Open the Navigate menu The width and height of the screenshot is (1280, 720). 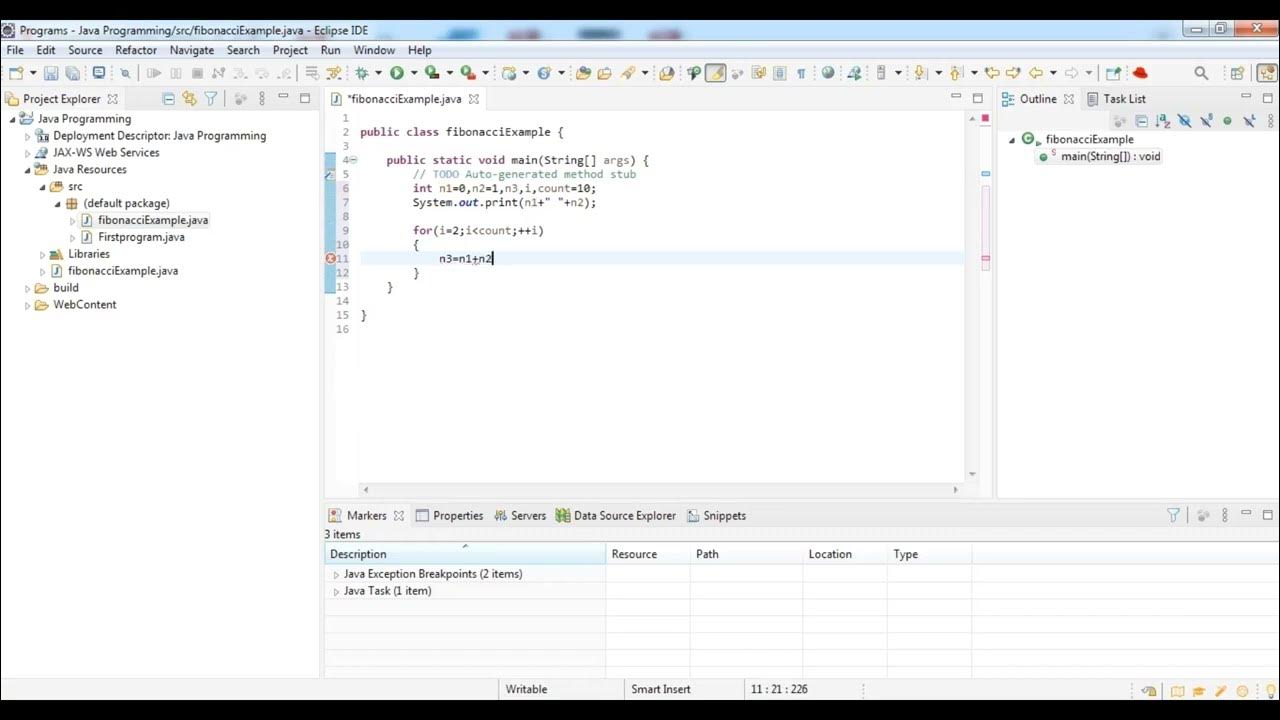[192, 50]
